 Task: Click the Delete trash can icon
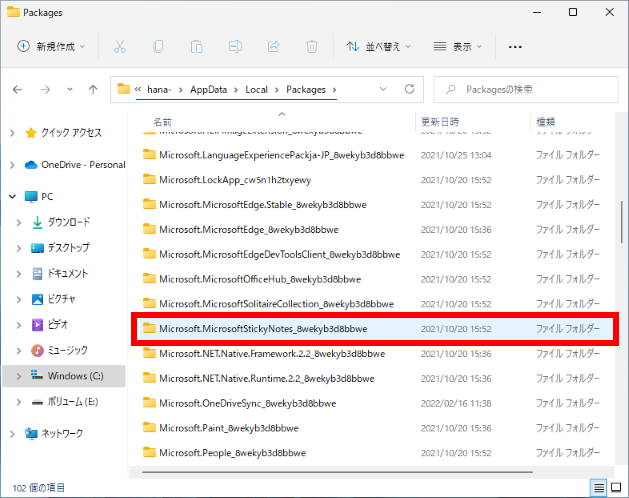(312, 47)
